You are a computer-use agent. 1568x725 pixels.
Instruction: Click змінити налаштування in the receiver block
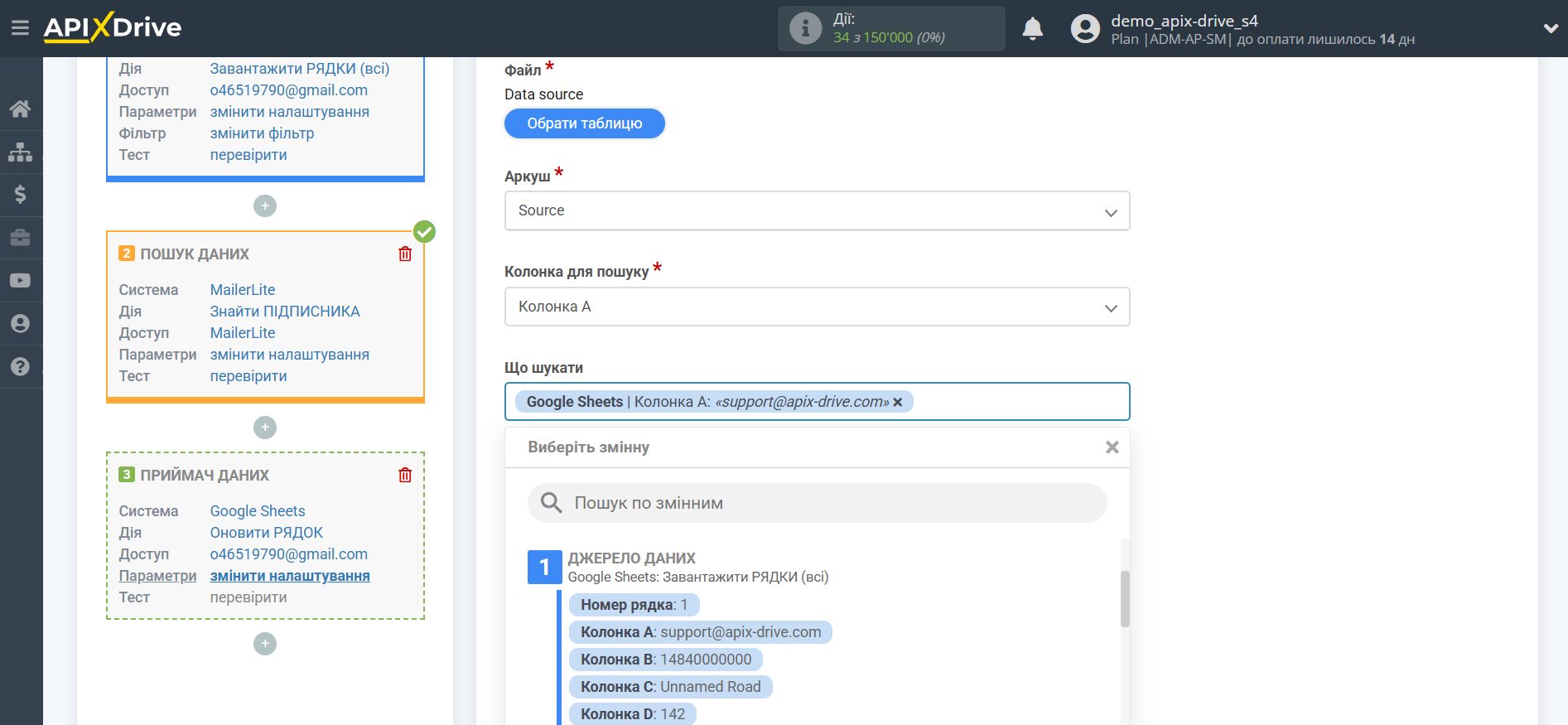point(290,576)
